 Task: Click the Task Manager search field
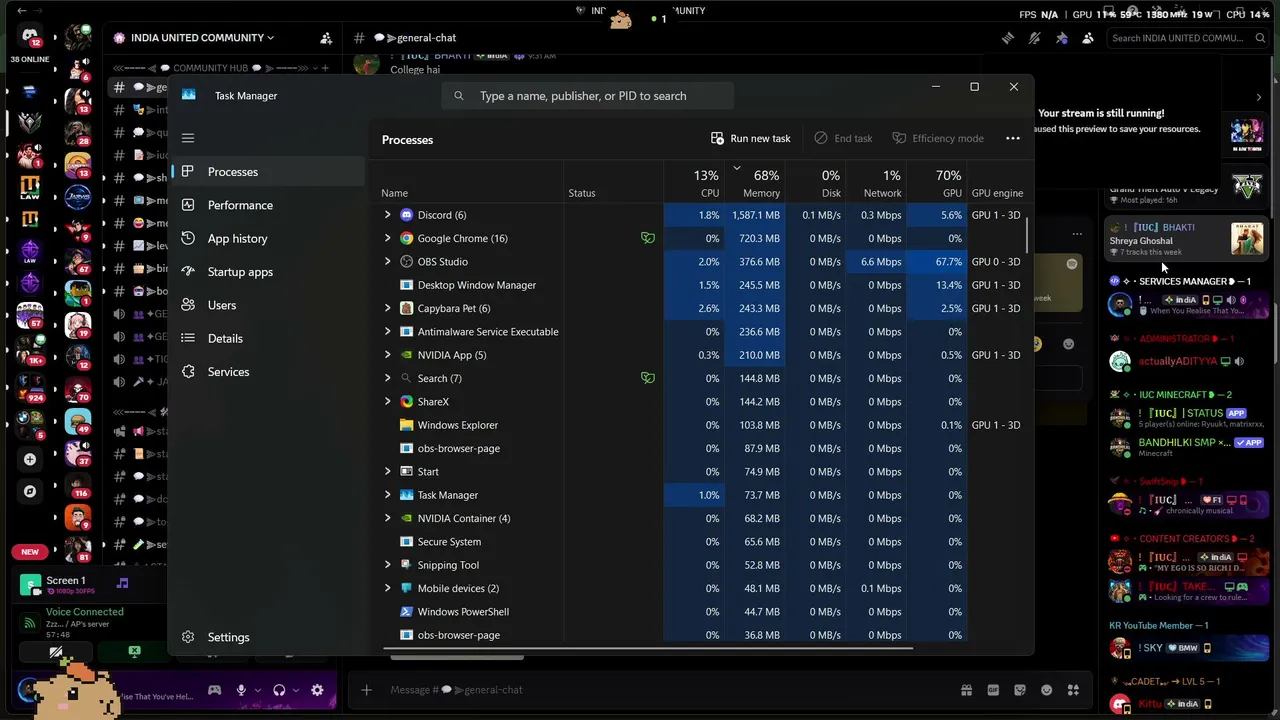588,96
